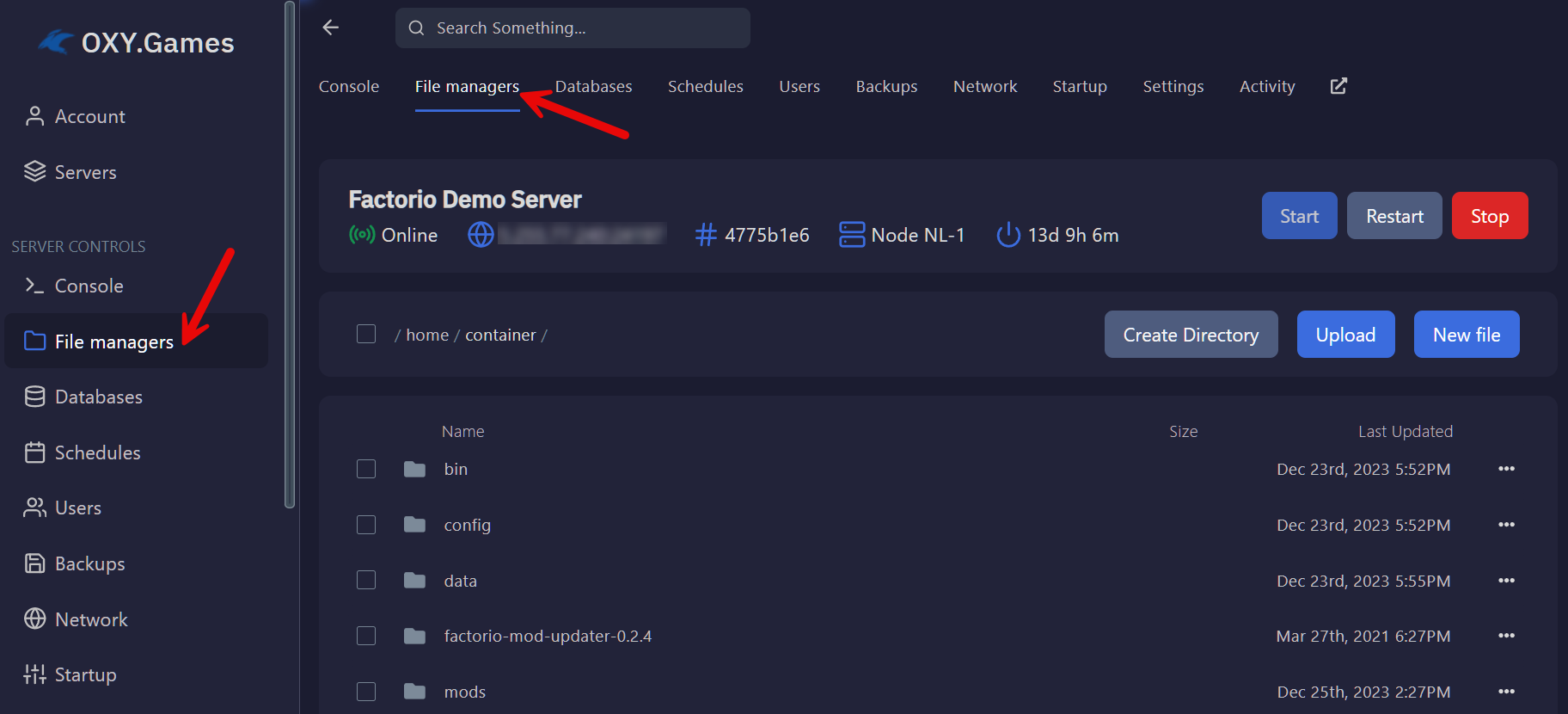Click the folder icon of data row
The height and width of the screenshot is (714, 1568).
pyautogui.click(x=414, y=581)
